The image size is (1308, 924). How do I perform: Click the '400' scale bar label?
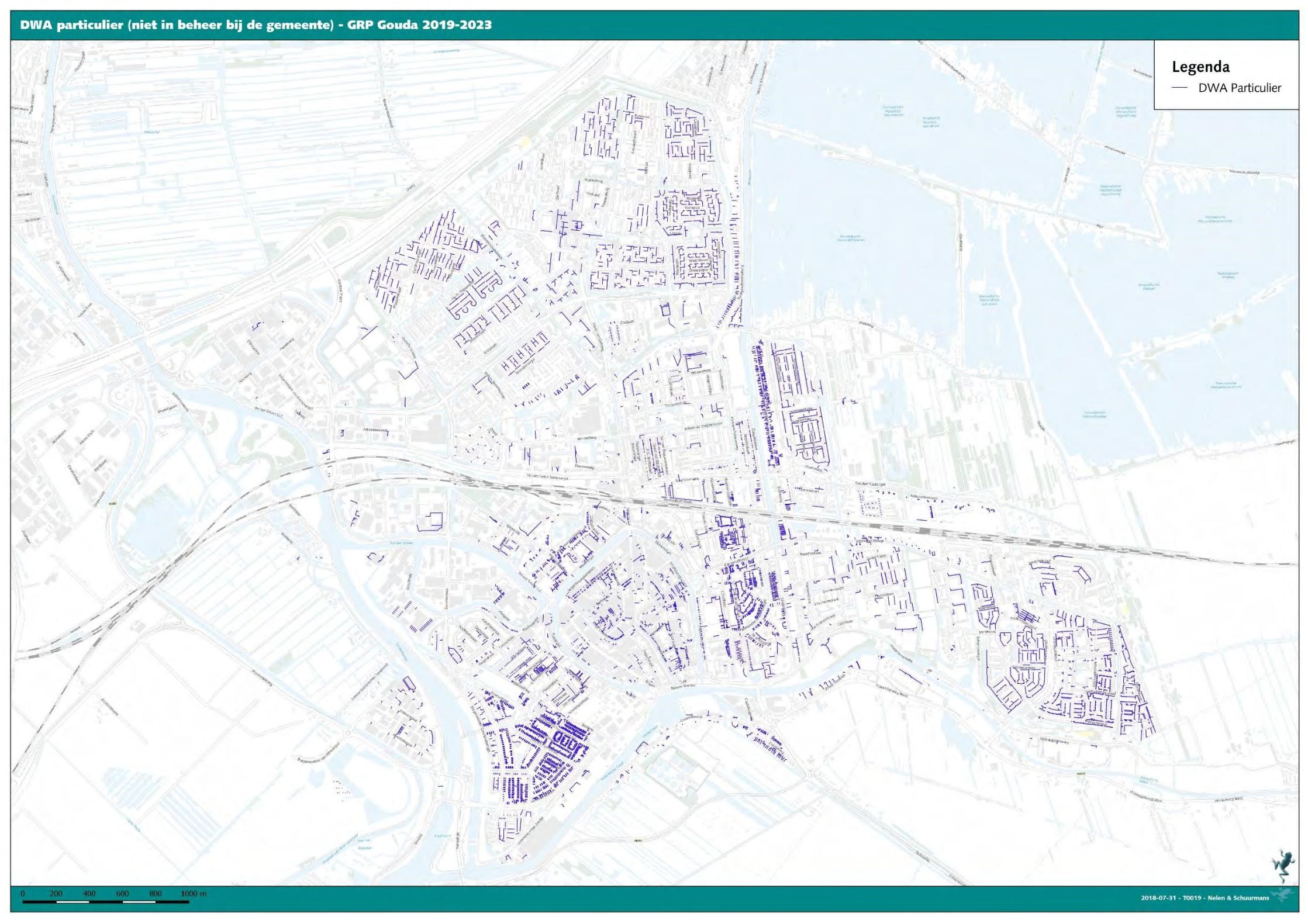pyautogui.click(x=89, y=894)
